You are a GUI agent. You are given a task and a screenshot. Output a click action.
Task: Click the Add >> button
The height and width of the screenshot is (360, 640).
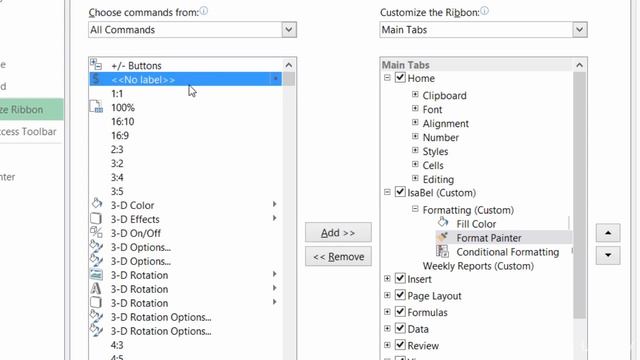[338, 233]
